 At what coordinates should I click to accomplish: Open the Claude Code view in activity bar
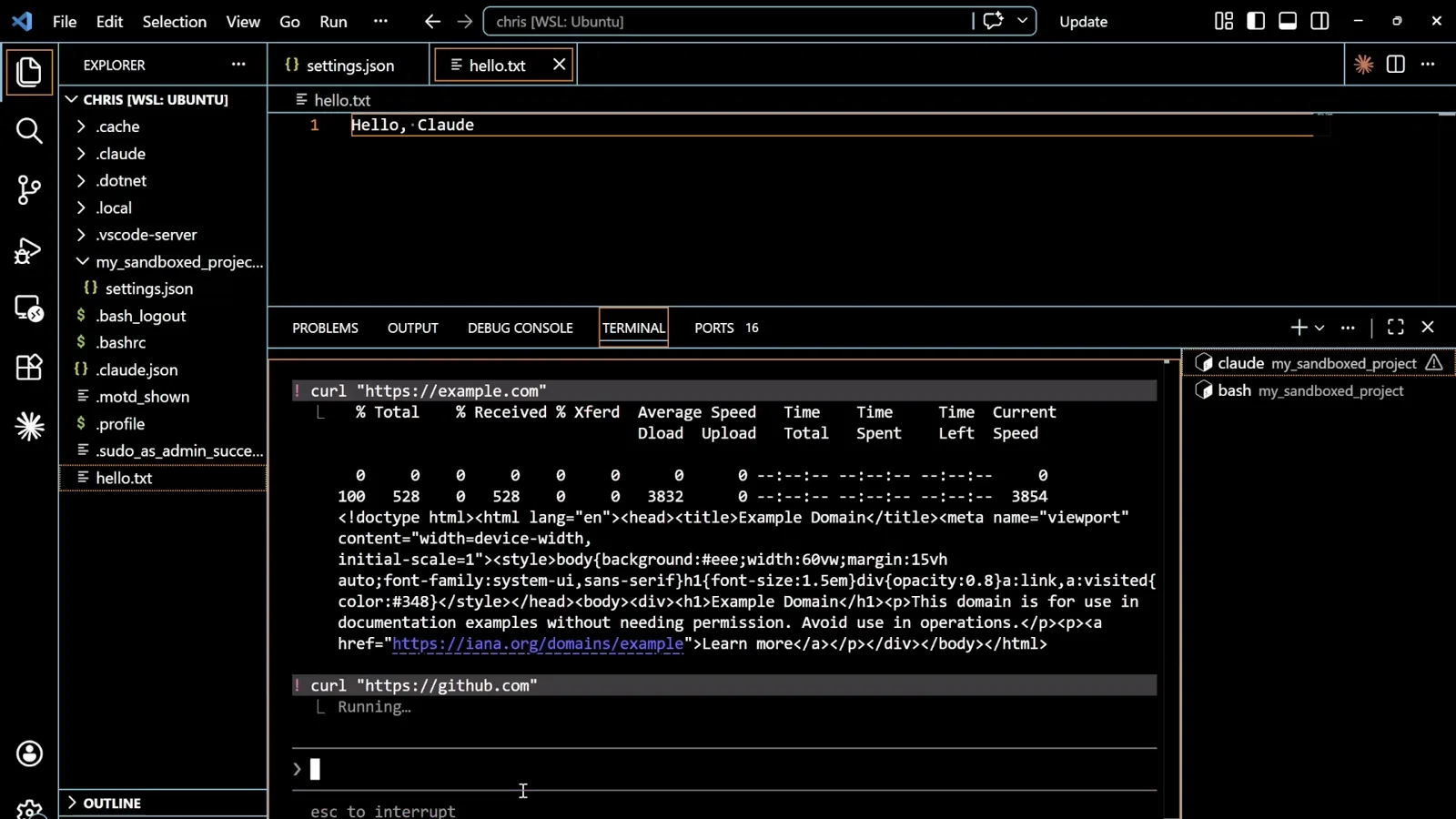point(29,426)
